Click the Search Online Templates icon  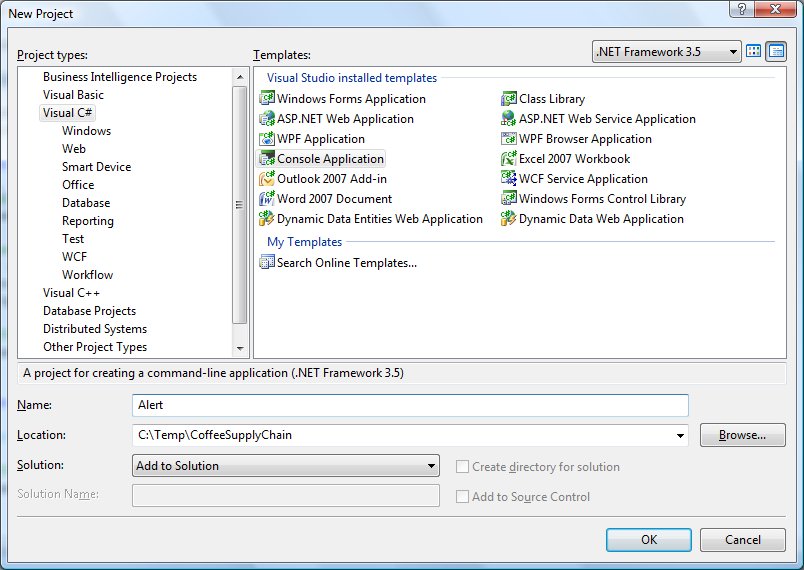click(x=267, y=262)
